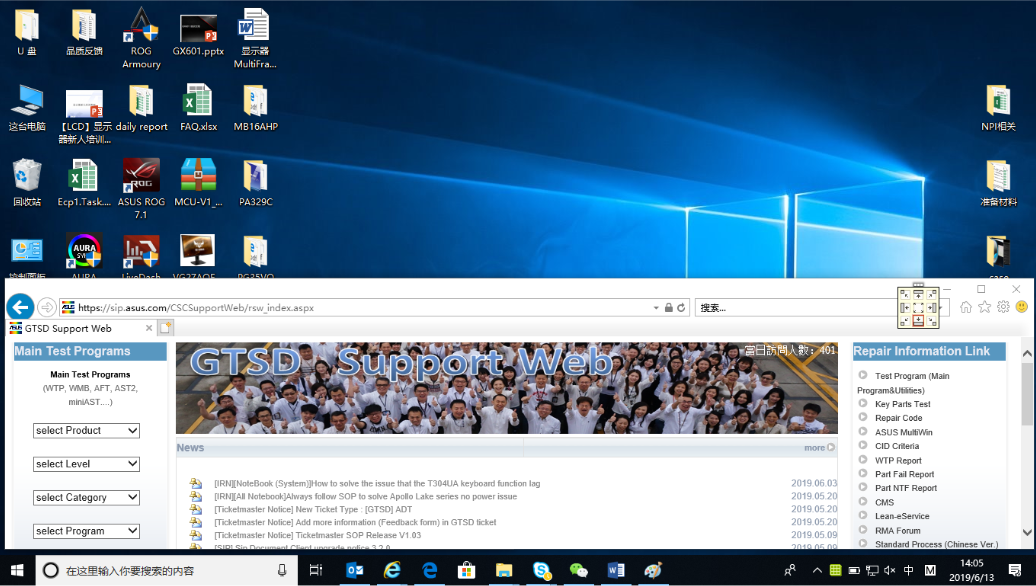
Task: Select the MB16AHP folder on desktop
Action: (255, 108)
